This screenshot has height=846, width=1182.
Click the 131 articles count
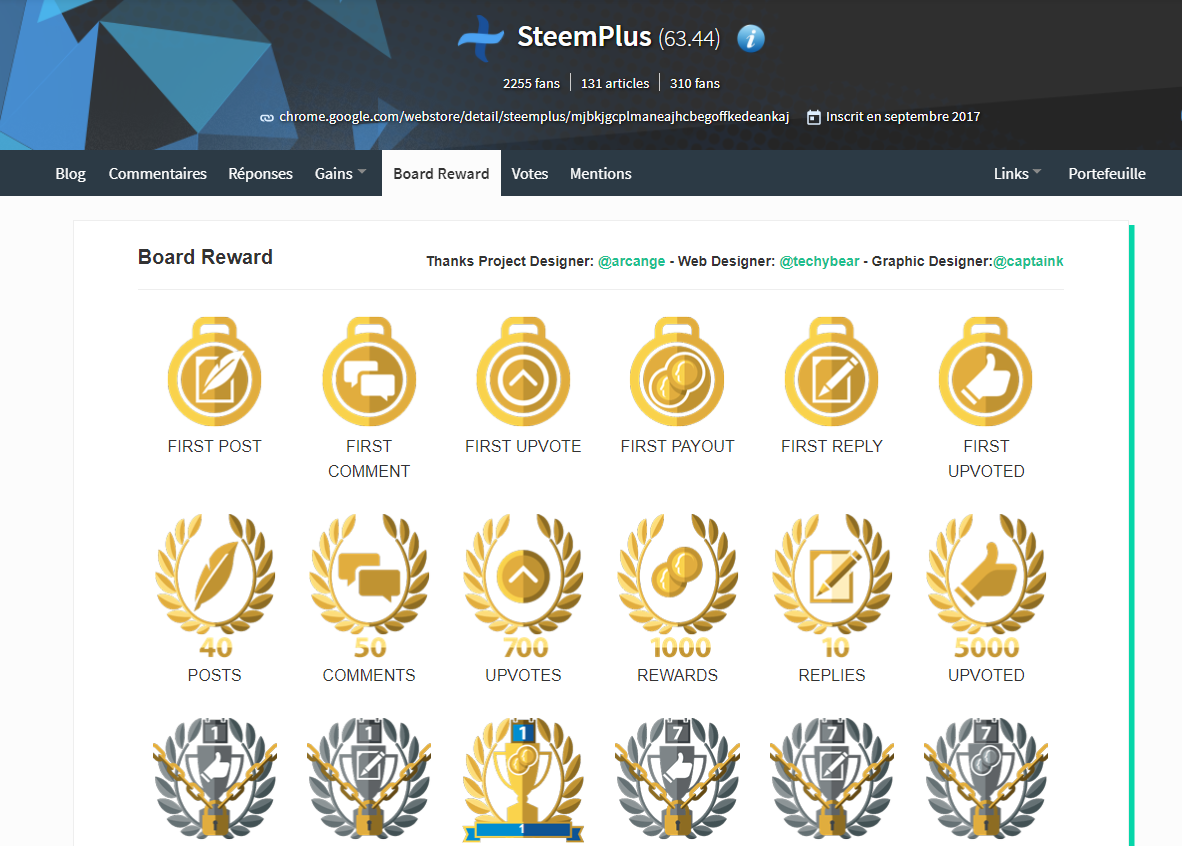pos(614,84)
